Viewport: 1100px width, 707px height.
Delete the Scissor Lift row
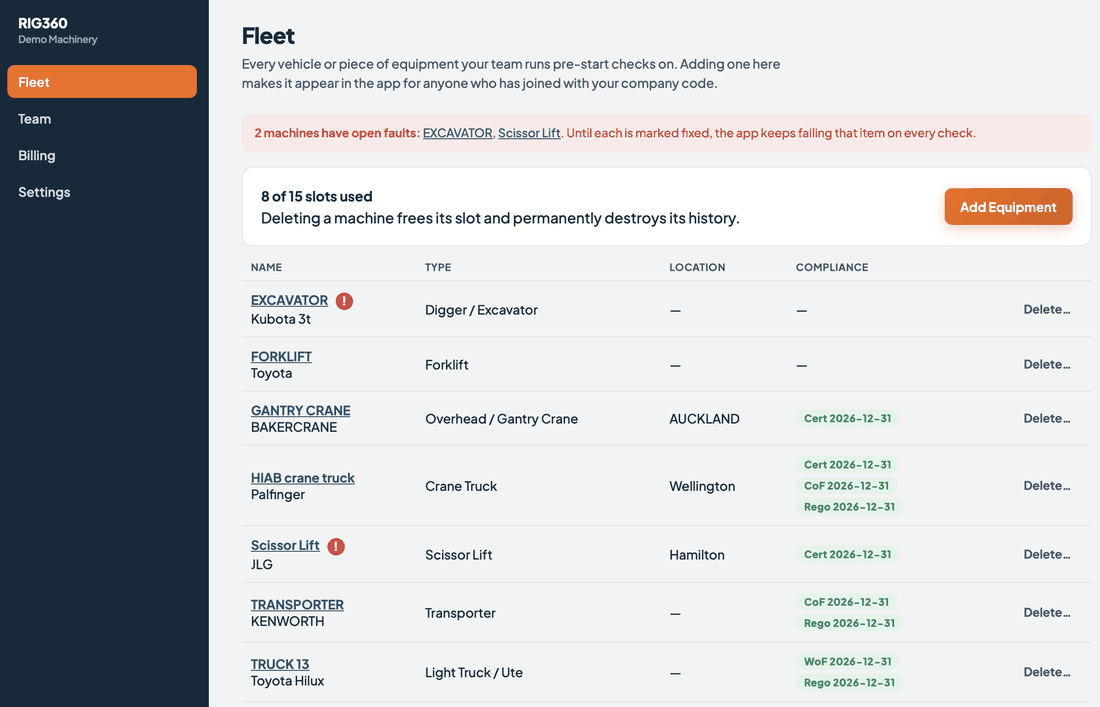[1047, 554]
